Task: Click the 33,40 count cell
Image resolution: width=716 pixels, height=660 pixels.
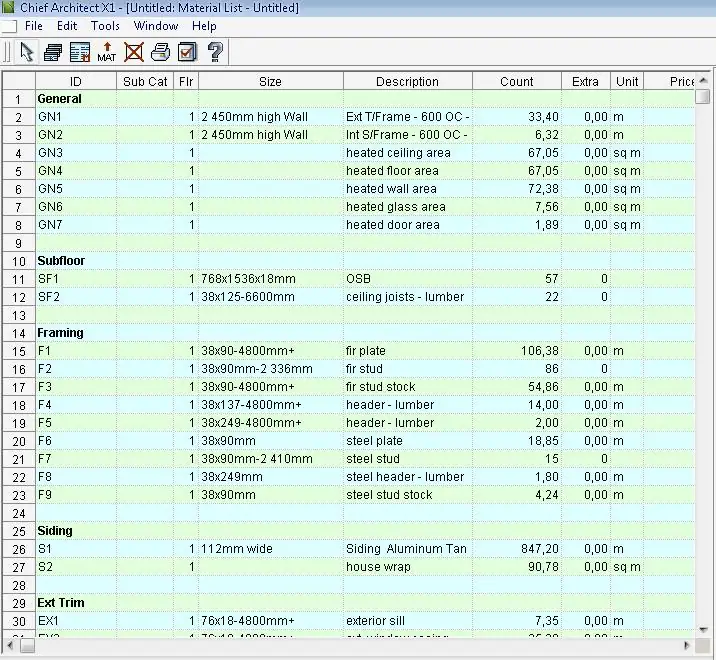Action: tap(516, 117)
